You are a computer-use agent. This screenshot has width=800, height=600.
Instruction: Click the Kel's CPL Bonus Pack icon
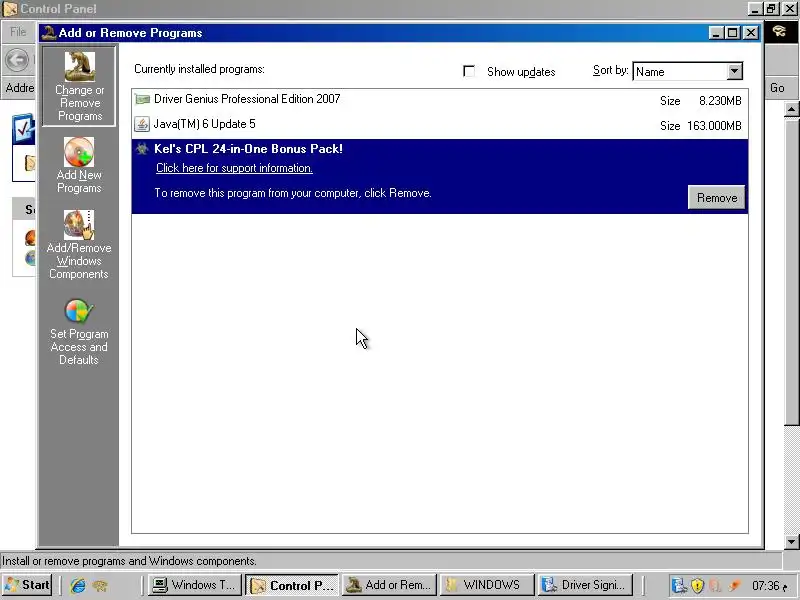point(142,148)
